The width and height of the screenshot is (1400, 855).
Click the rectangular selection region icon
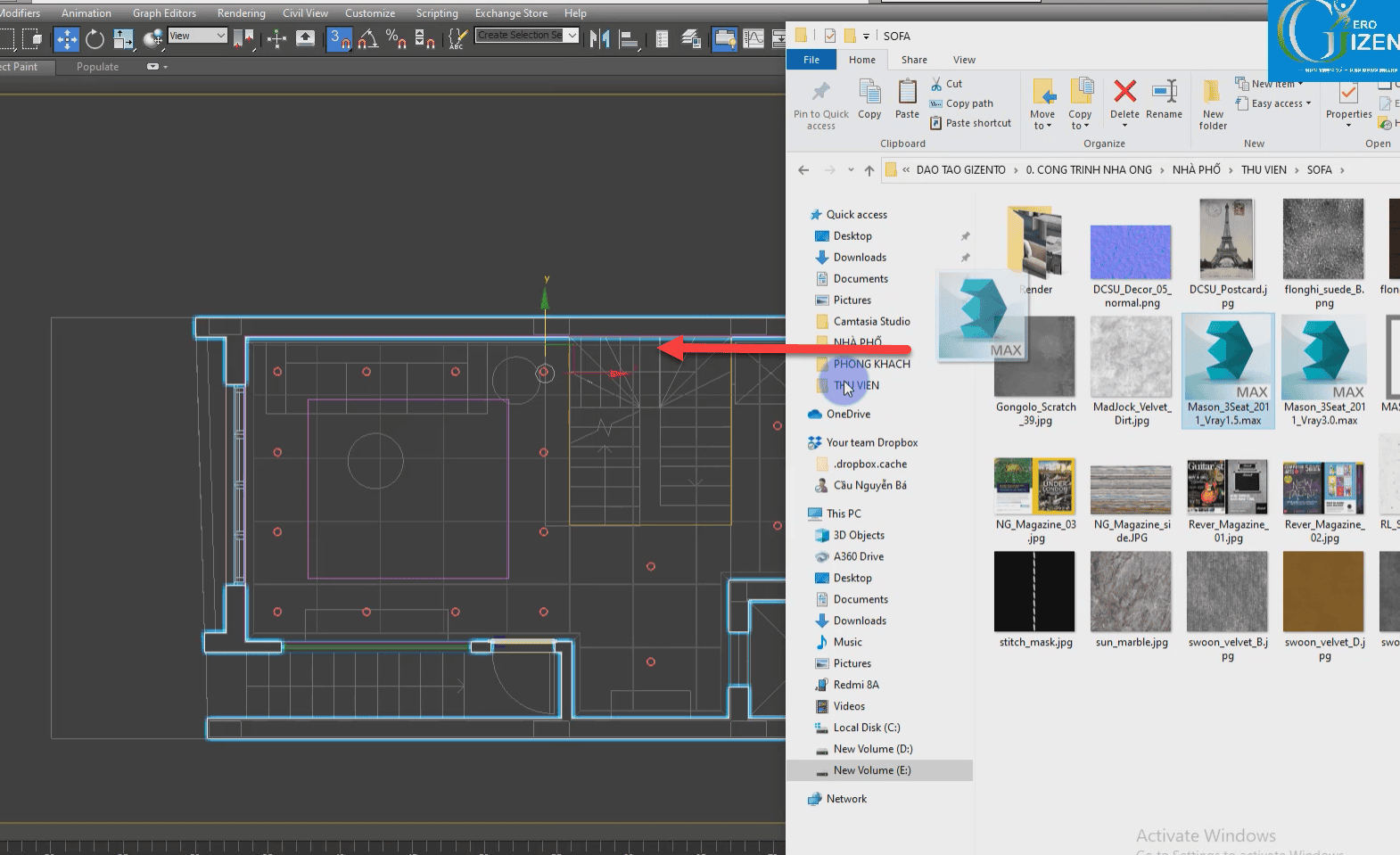coord(7,38)
